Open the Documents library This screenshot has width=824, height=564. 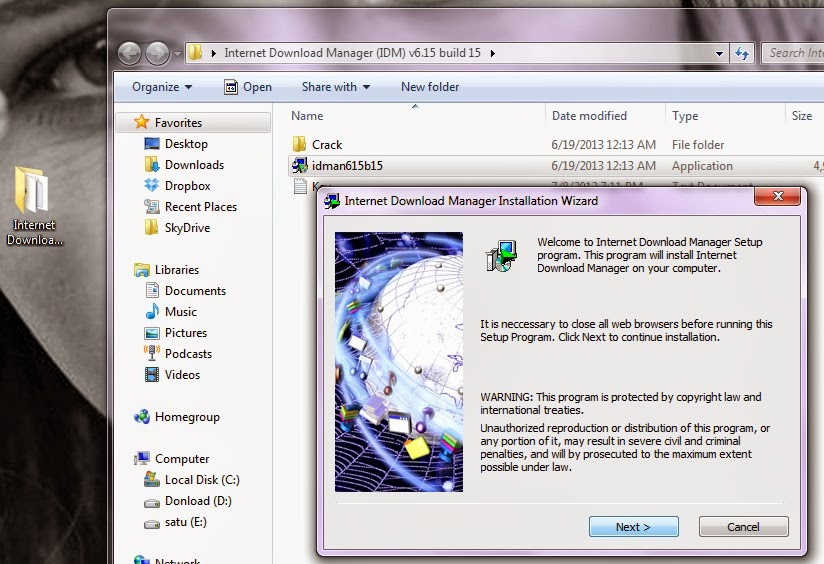tap(195, 291)
